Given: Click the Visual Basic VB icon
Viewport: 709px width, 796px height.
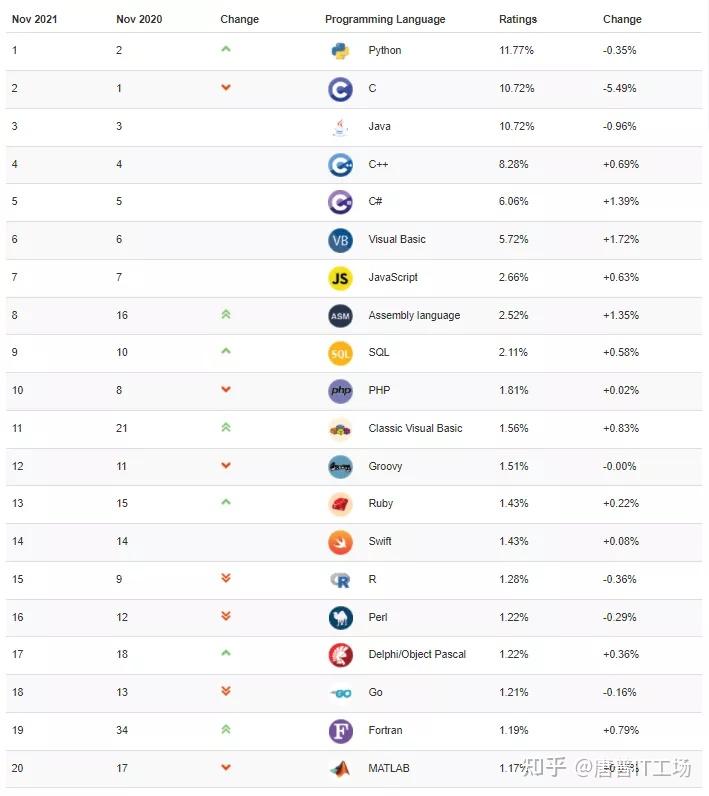Looking at the screenshot, I should click(x=340, y=240).
